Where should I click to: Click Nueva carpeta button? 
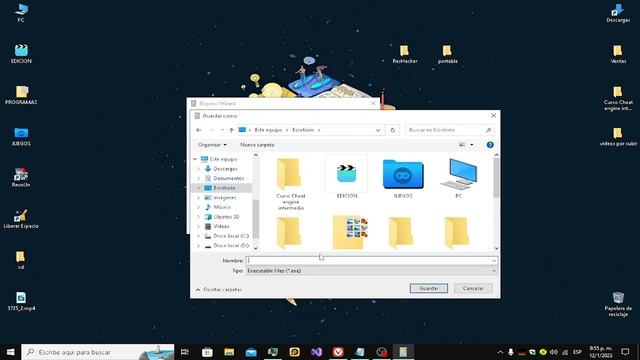pos(257,144)
